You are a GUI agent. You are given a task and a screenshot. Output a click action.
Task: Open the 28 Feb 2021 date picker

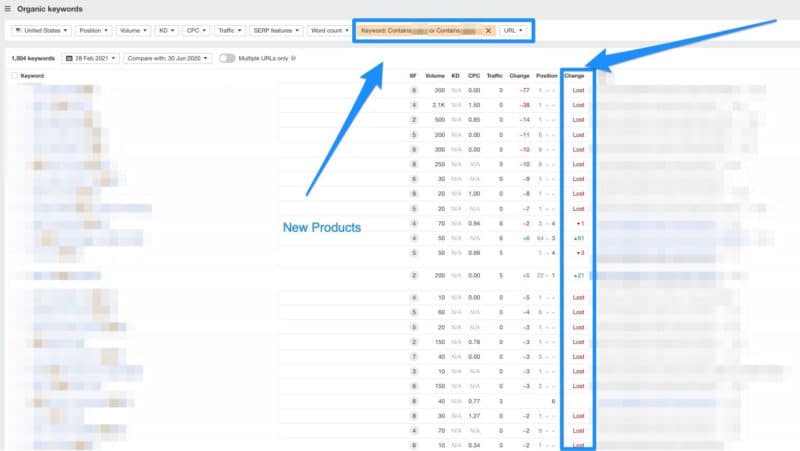coord(91,58)
